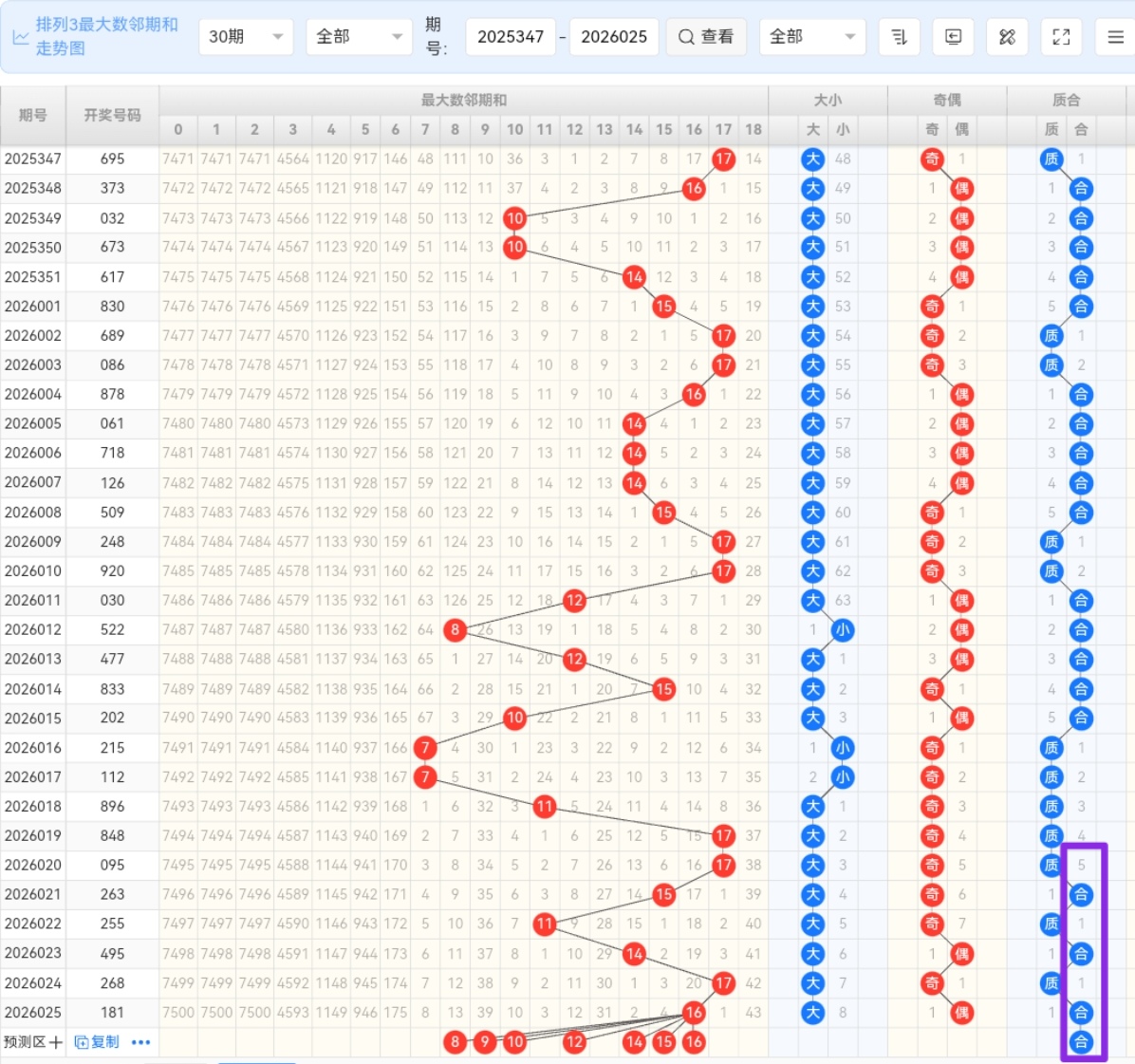Click the 复制 copy button
This screenshot has width=1135, height=1064.
coord(97,1042)
